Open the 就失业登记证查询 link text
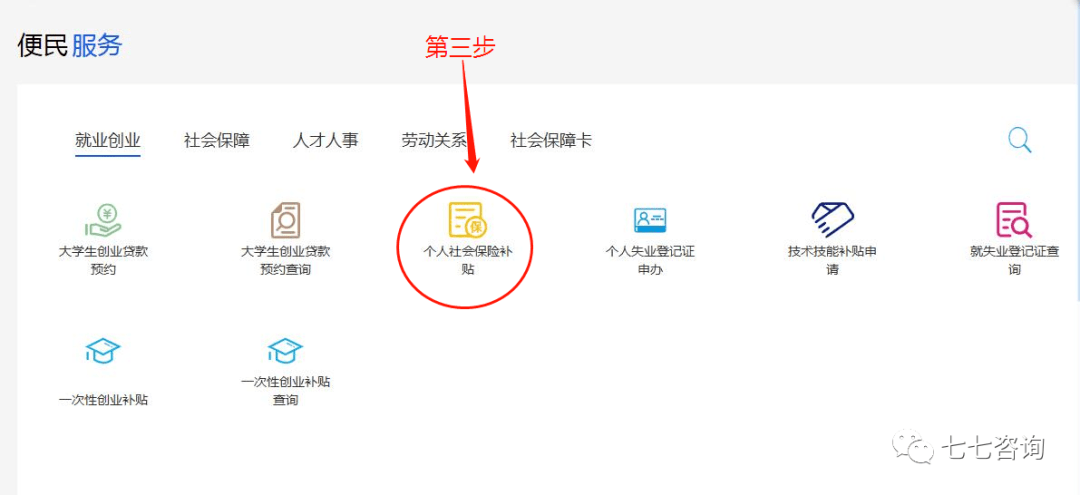Image resolution: width=1080 pixels, height=495 pixels. pos(1014,260)
